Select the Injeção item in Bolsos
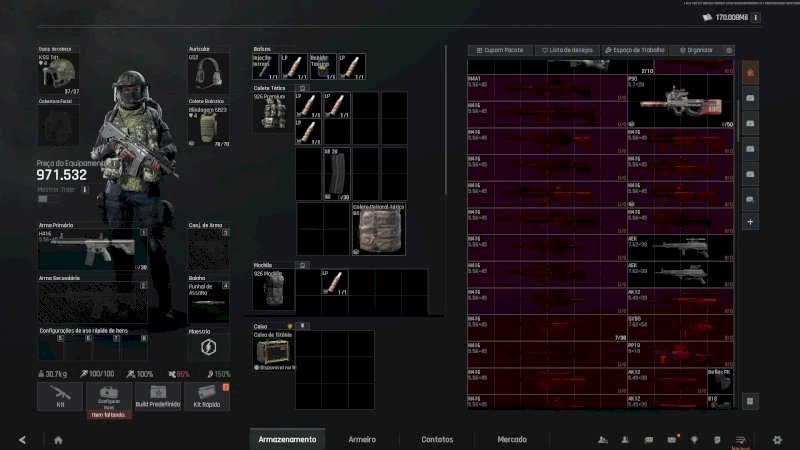This screenshot has width=800, height=450. coord(266,66)
